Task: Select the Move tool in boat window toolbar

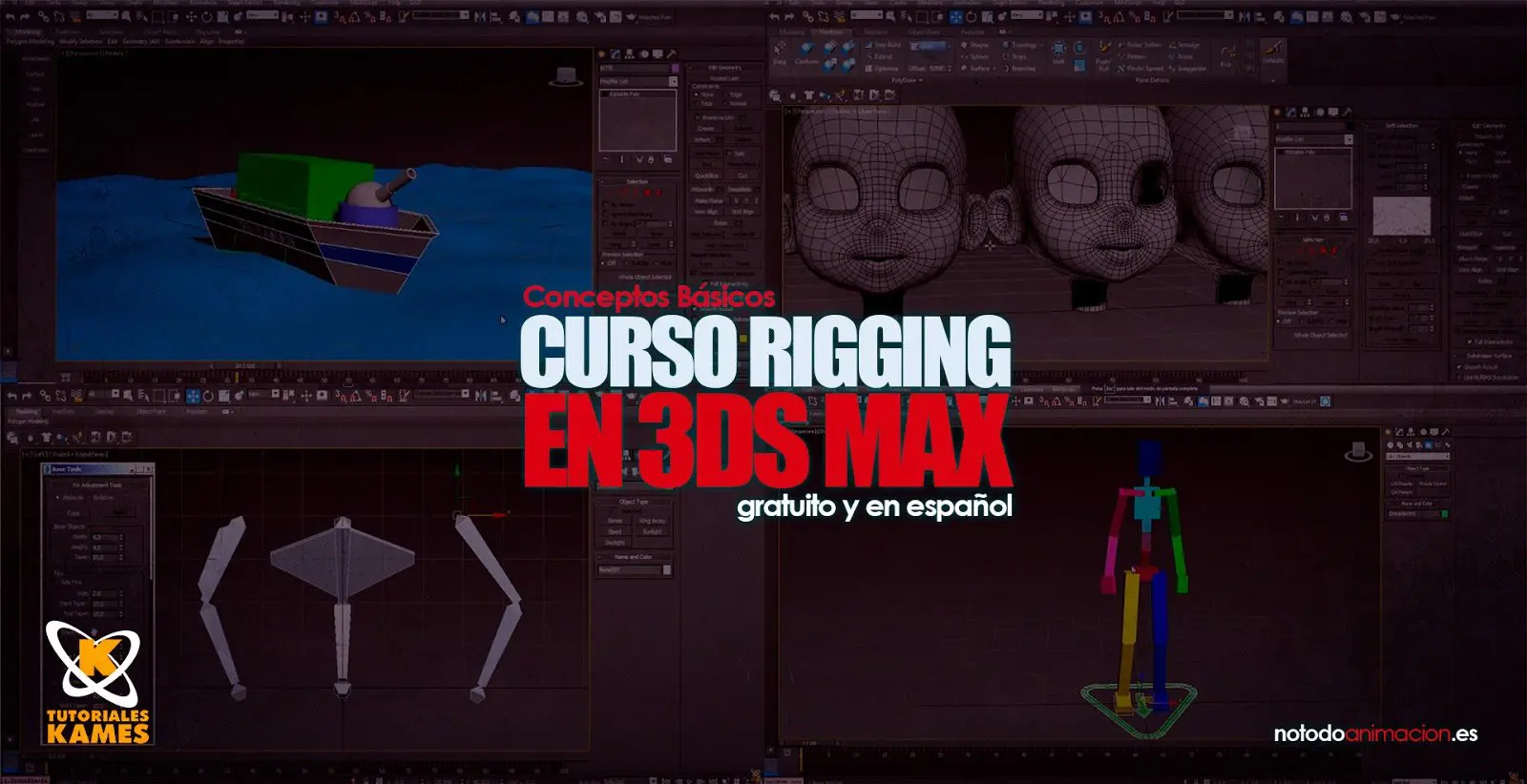Action: pyautogui.click(x=191, y=17)
